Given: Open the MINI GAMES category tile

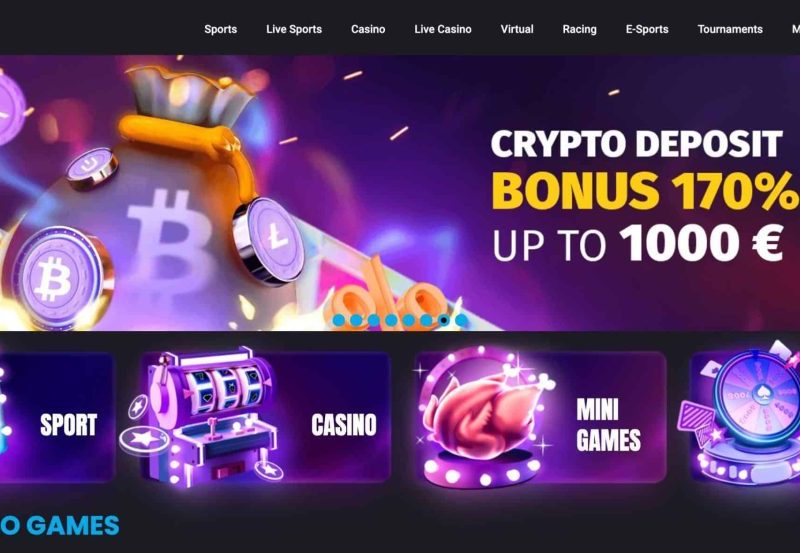Looking at the screenshot, I should click(x=541, y=417).
